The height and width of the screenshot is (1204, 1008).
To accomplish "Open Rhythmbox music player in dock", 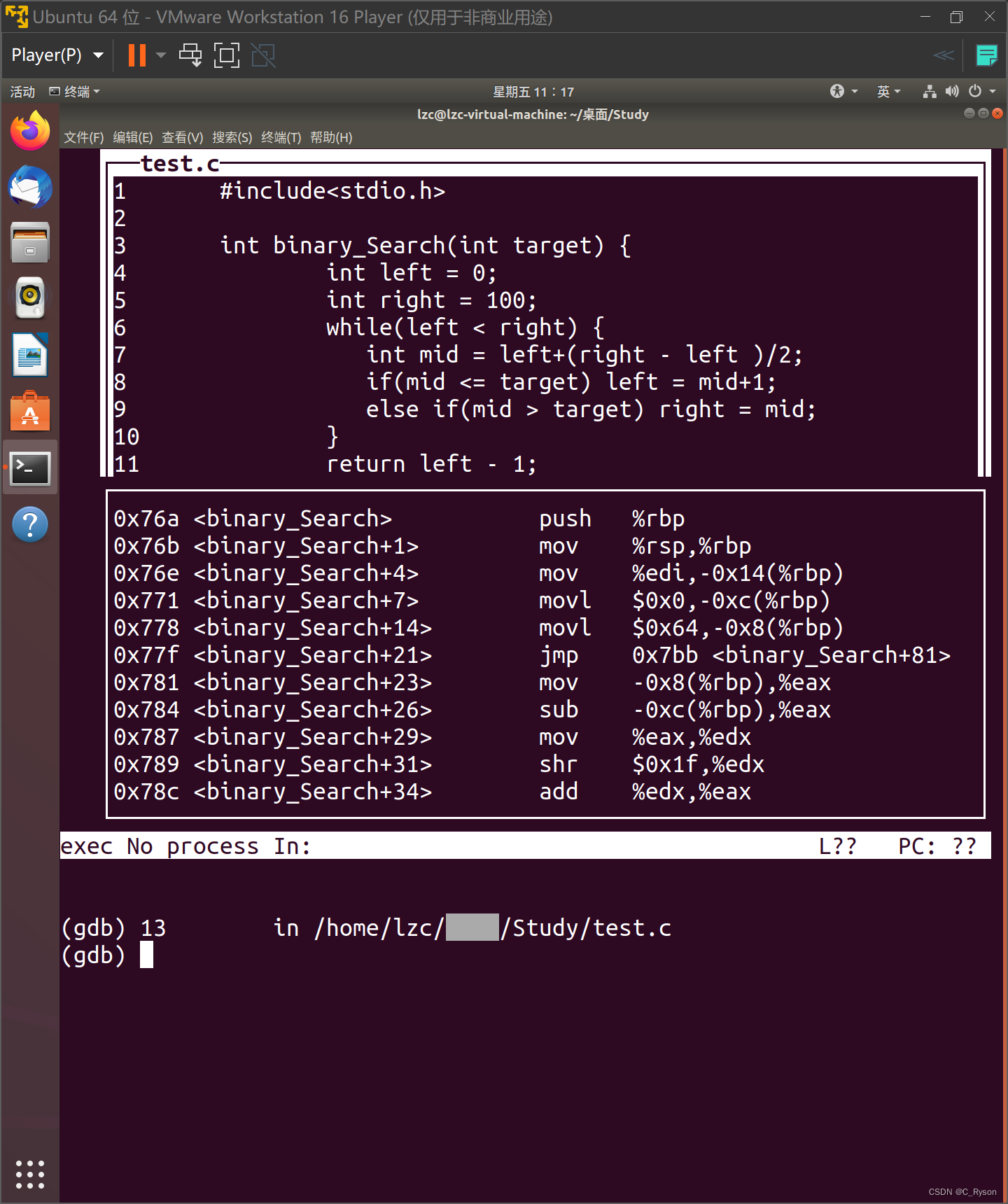I will coord(30,298).
